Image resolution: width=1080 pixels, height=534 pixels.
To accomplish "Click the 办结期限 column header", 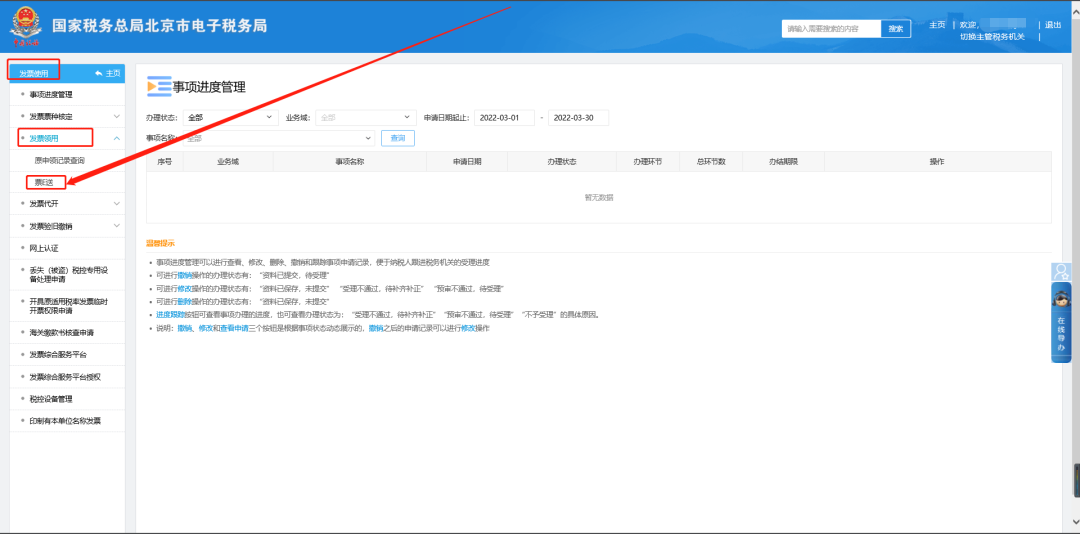I will [784, 161].
